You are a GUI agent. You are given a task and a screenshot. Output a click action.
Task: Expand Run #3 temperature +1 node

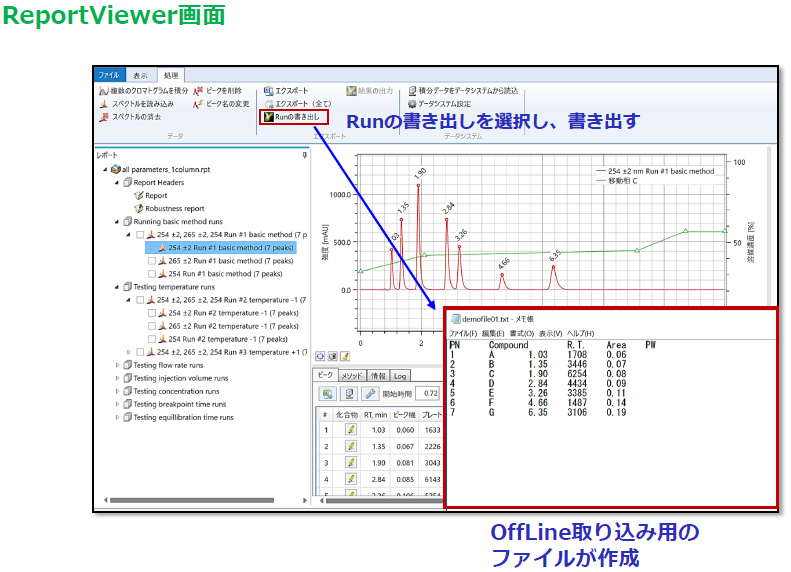pos(129,352)
